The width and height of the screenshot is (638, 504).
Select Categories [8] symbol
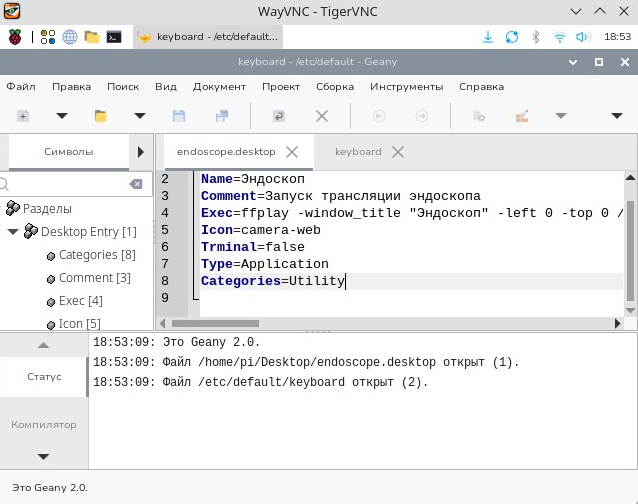click(97, 255)
